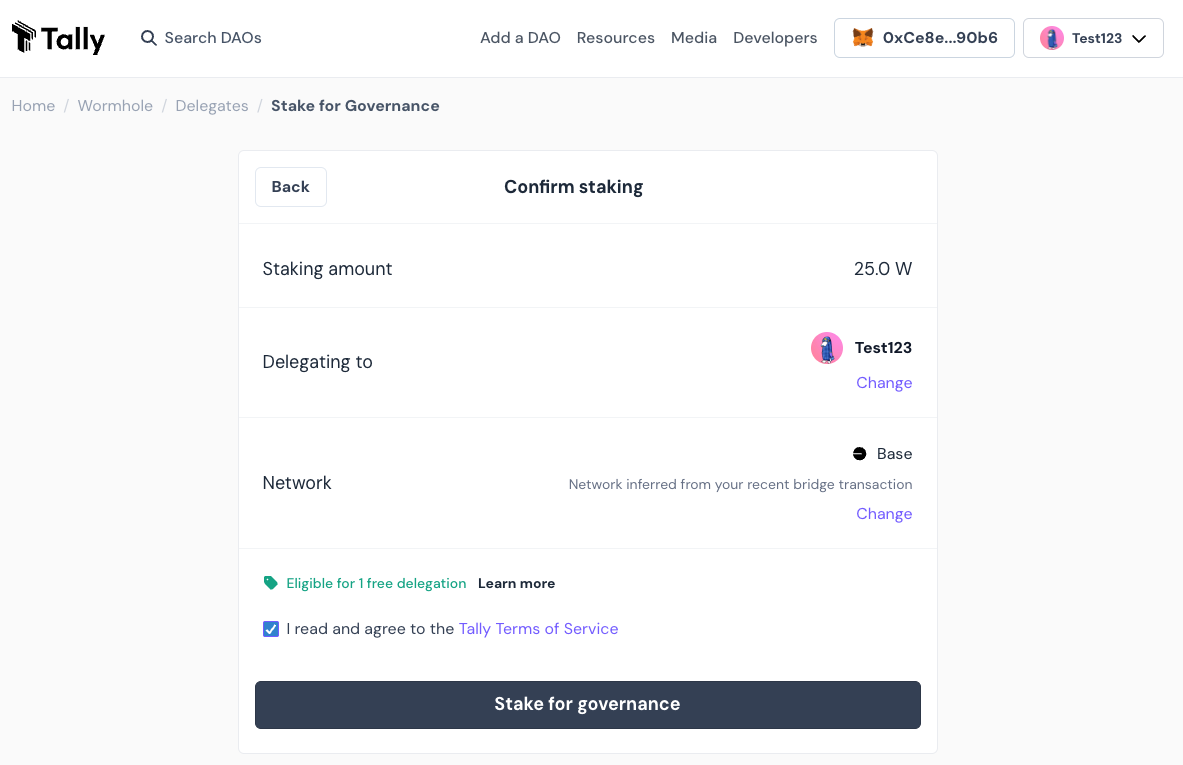
Task: Uncheck the Terms of Service agreement checkbox
Action: tap(271, 628)
